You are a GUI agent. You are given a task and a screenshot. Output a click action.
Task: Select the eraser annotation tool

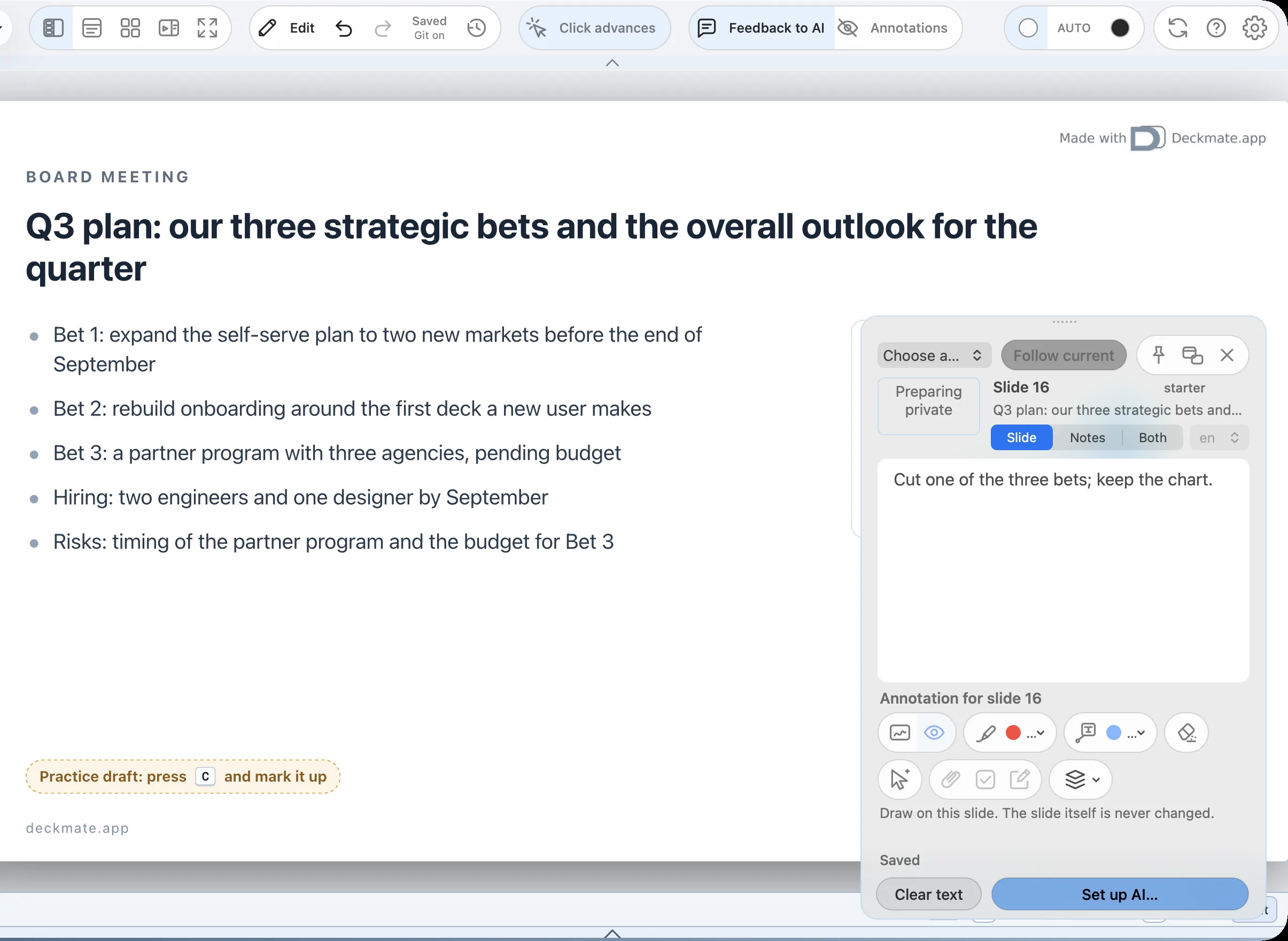point(1186,732)
